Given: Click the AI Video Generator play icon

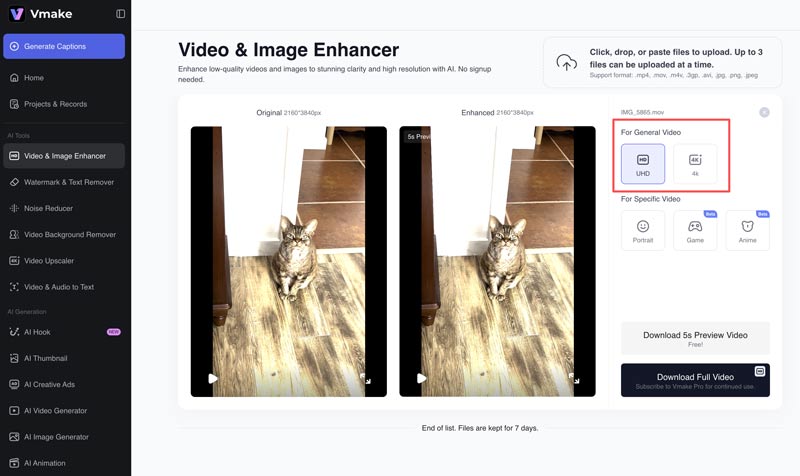Looking at the screenshot, I should click(x=14, y=411).
